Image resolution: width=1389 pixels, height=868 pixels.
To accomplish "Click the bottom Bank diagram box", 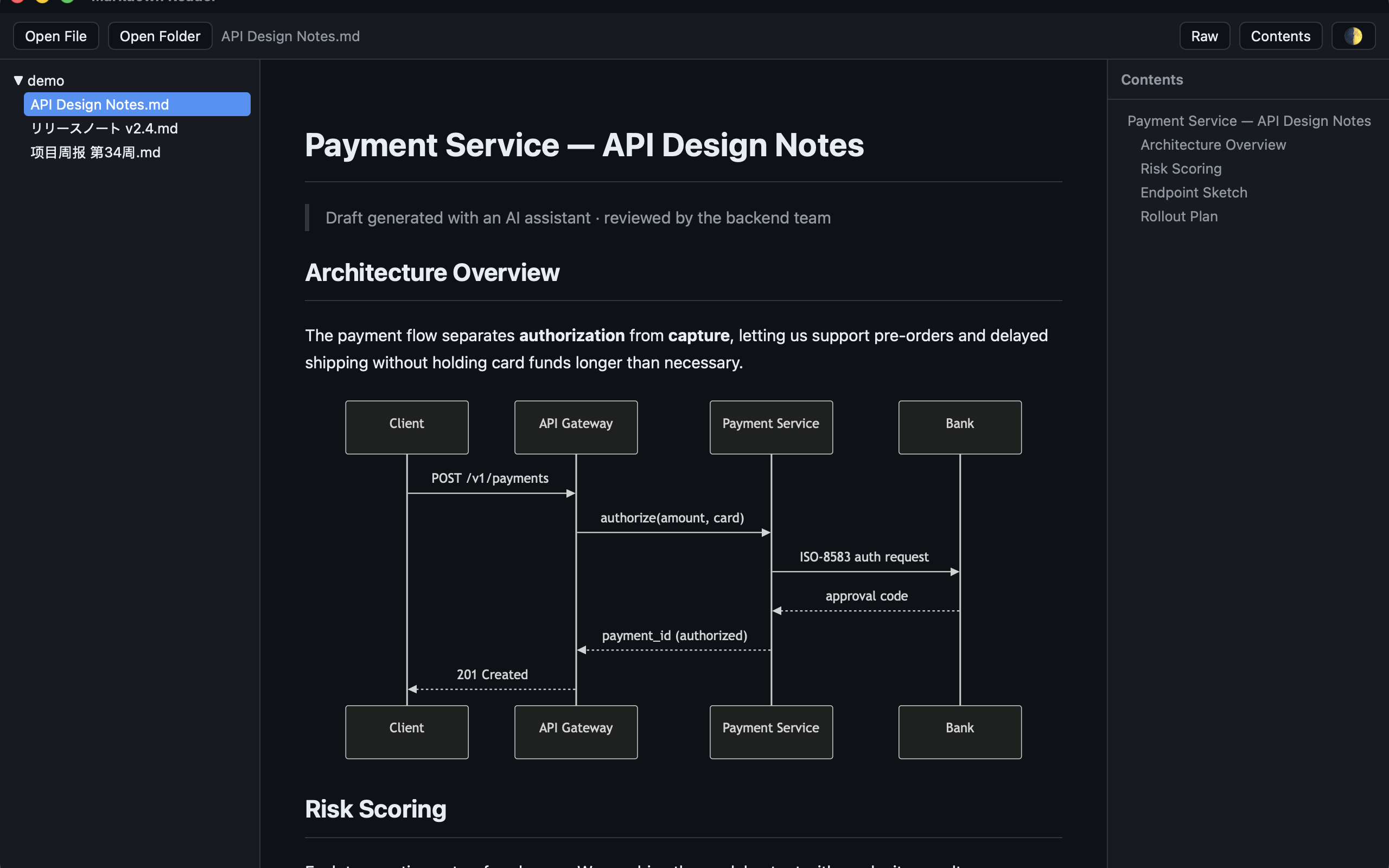I will (960, 732).
